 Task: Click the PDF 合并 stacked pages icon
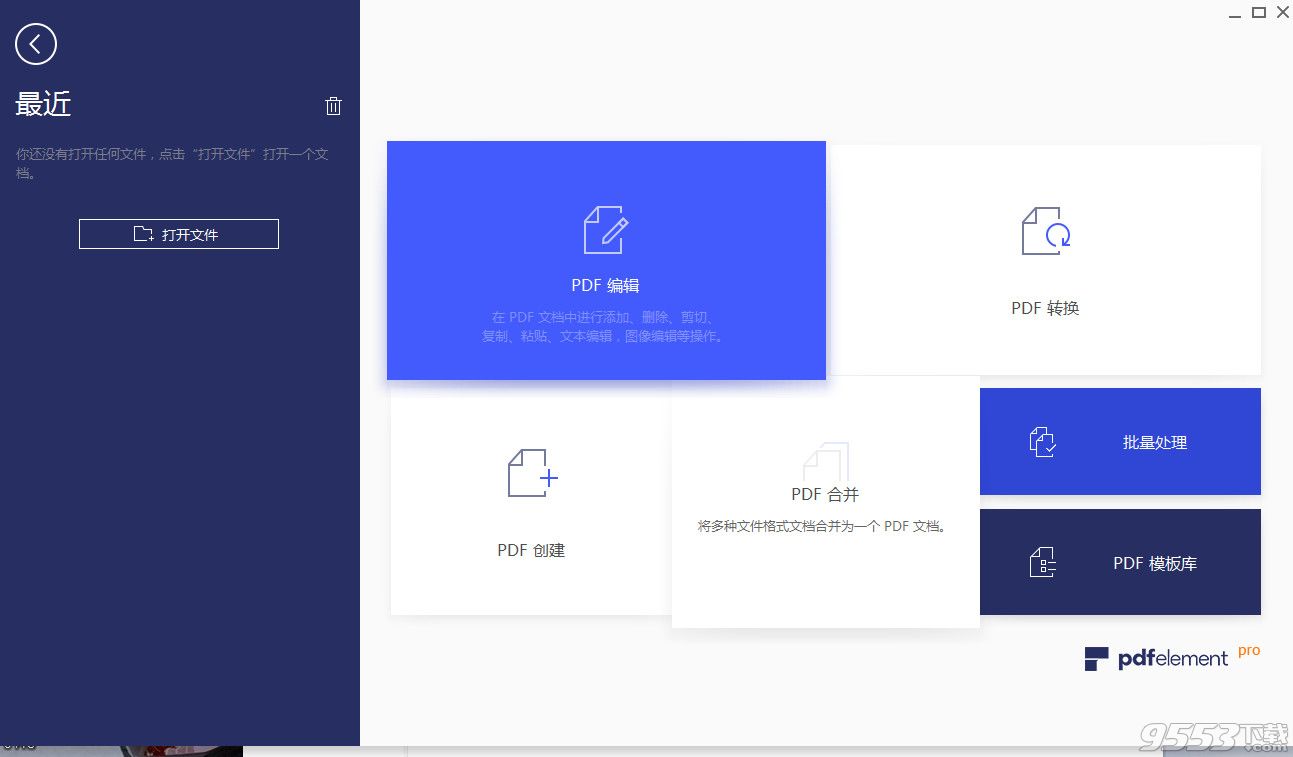coord(826,463)
